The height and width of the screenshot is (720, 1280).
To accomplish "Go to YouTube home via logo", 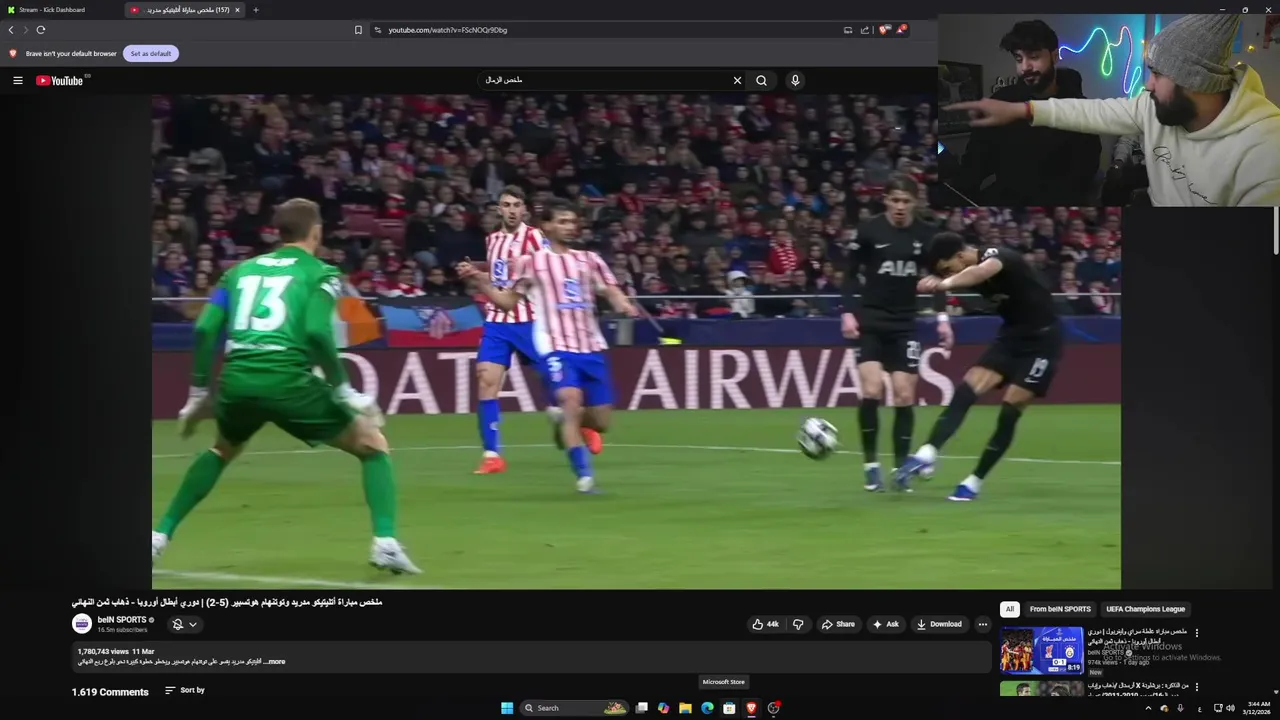I will (x=60, y=80).
